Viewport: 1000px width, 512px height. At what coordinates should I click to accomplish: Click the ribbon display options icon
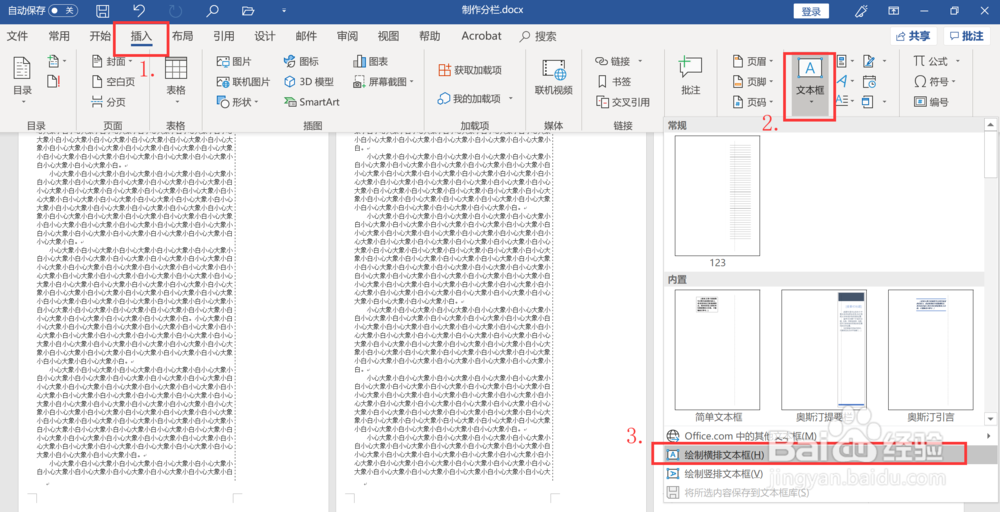click(x=894, y=11)
